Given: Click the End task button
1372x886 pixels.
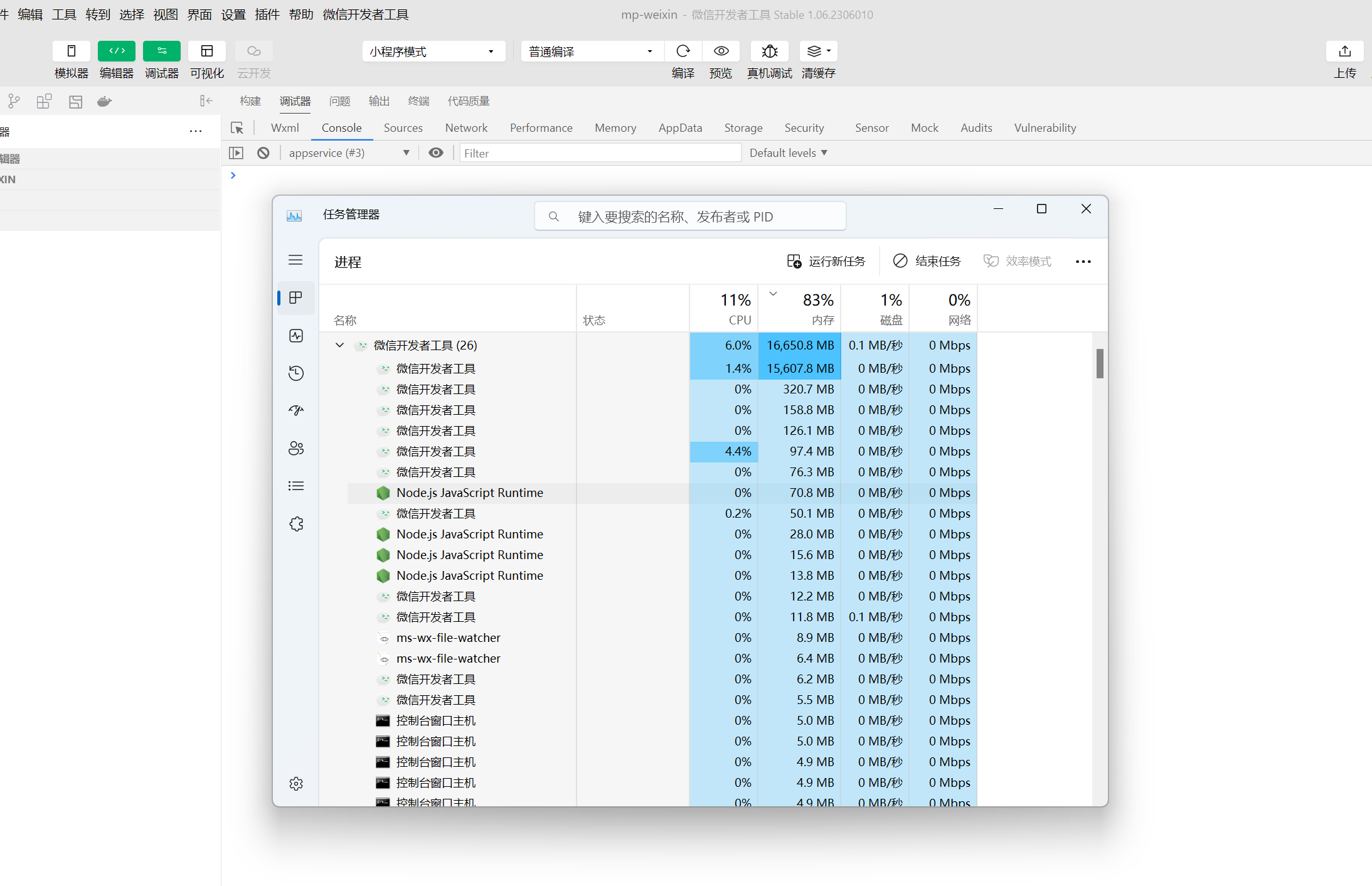Looking at the screenshot, I should pyautogui.click(x=927, y=261).
